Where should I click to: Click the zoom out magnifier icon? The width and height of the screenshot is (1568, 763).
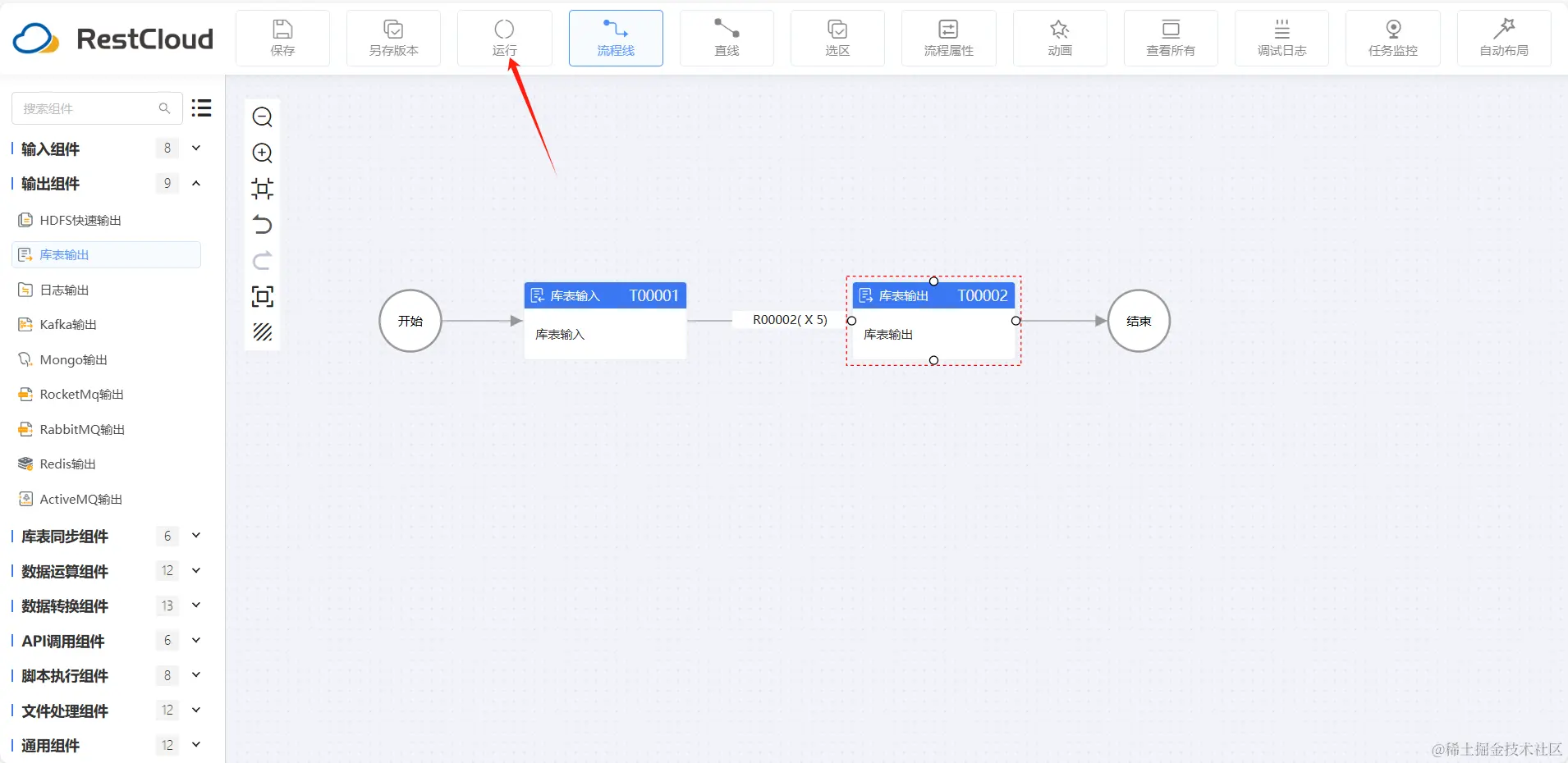(x=263, y=117)
